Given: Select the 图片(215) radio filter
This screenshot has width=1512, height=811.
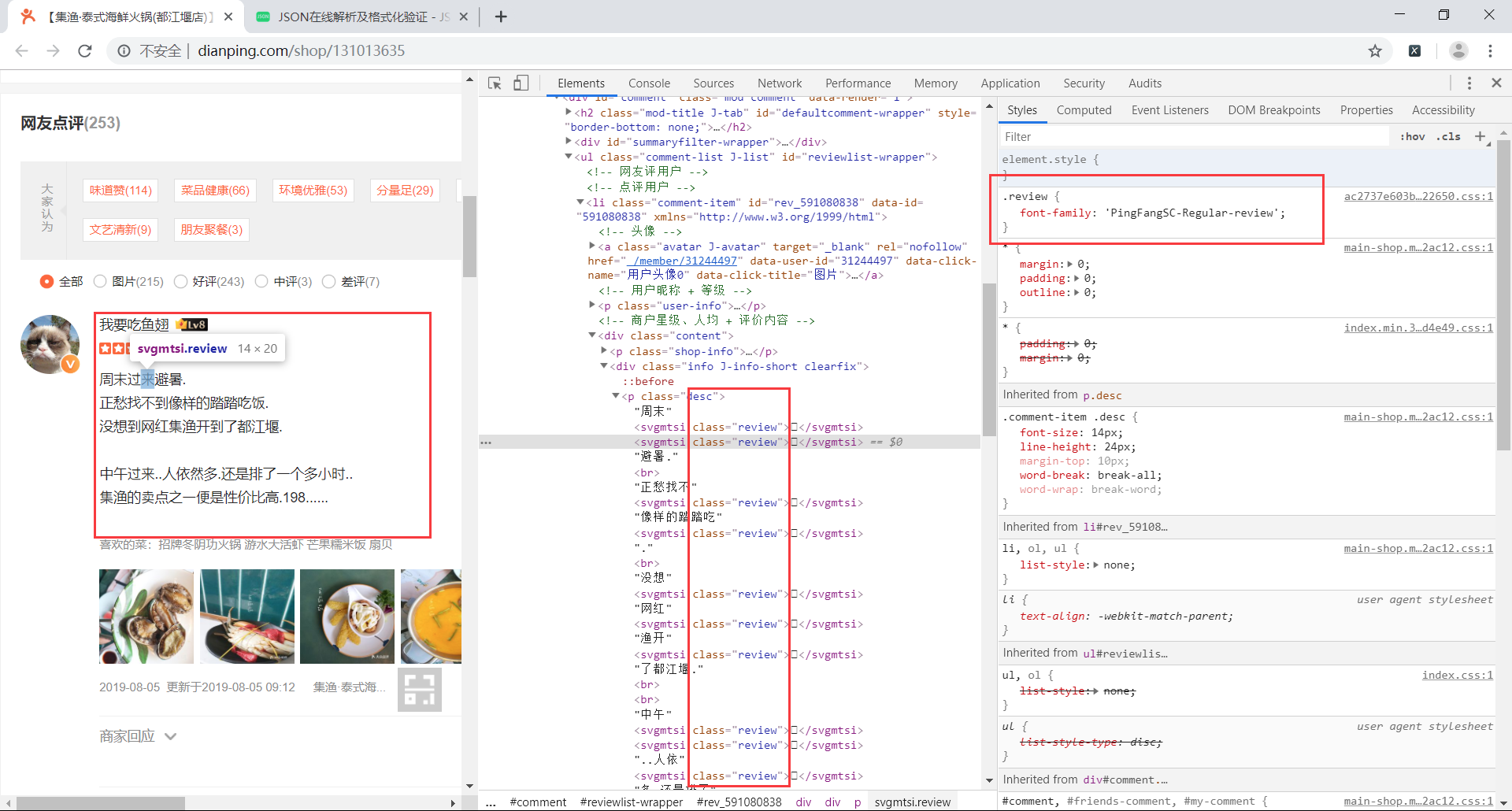Looking at the screenshot, I should click(x=99, y=281).
